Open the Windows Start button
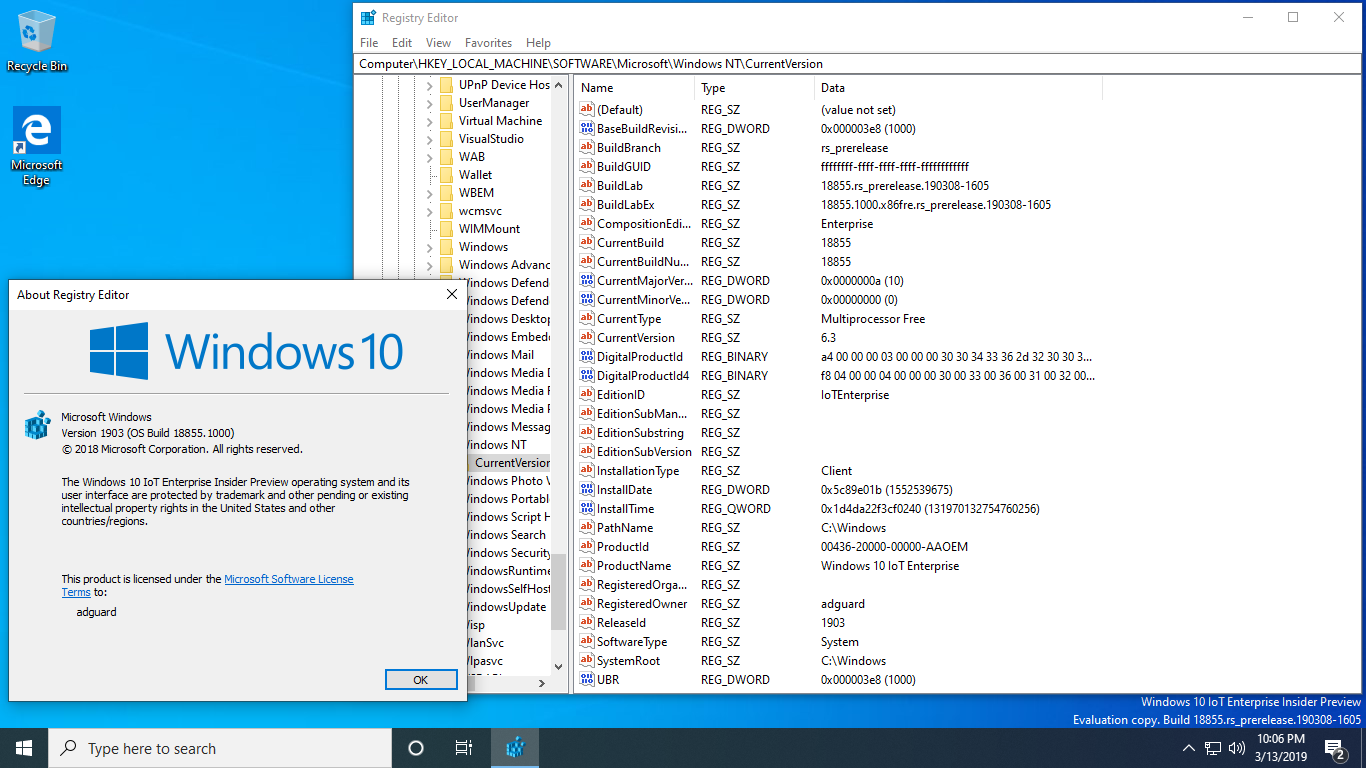The height and width of the screenshot is (768, 1366). click(x=24, y=748)
